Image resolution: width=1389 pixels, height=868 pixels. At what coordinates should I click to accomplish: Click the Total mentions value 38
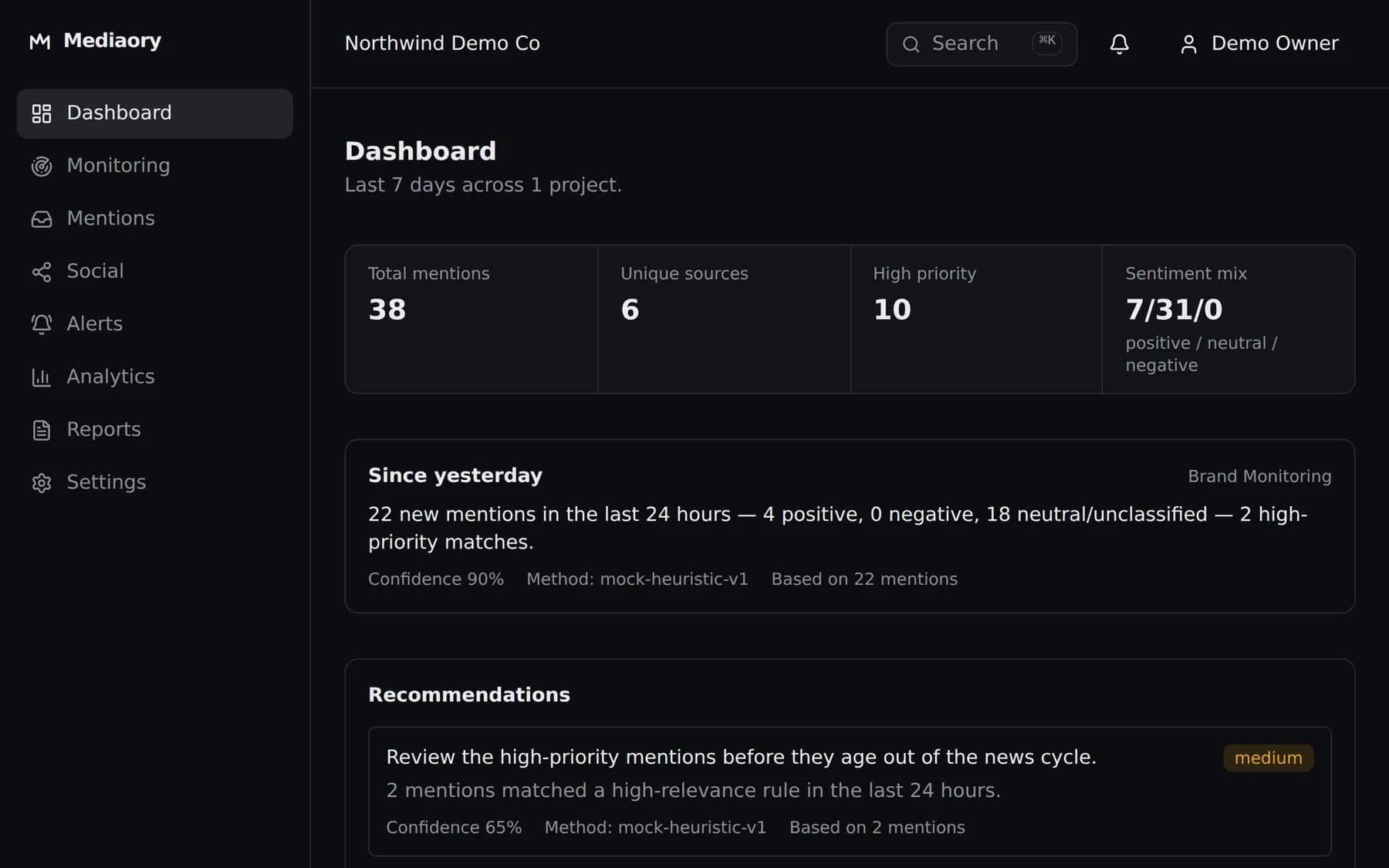click(x=387, y=309)
